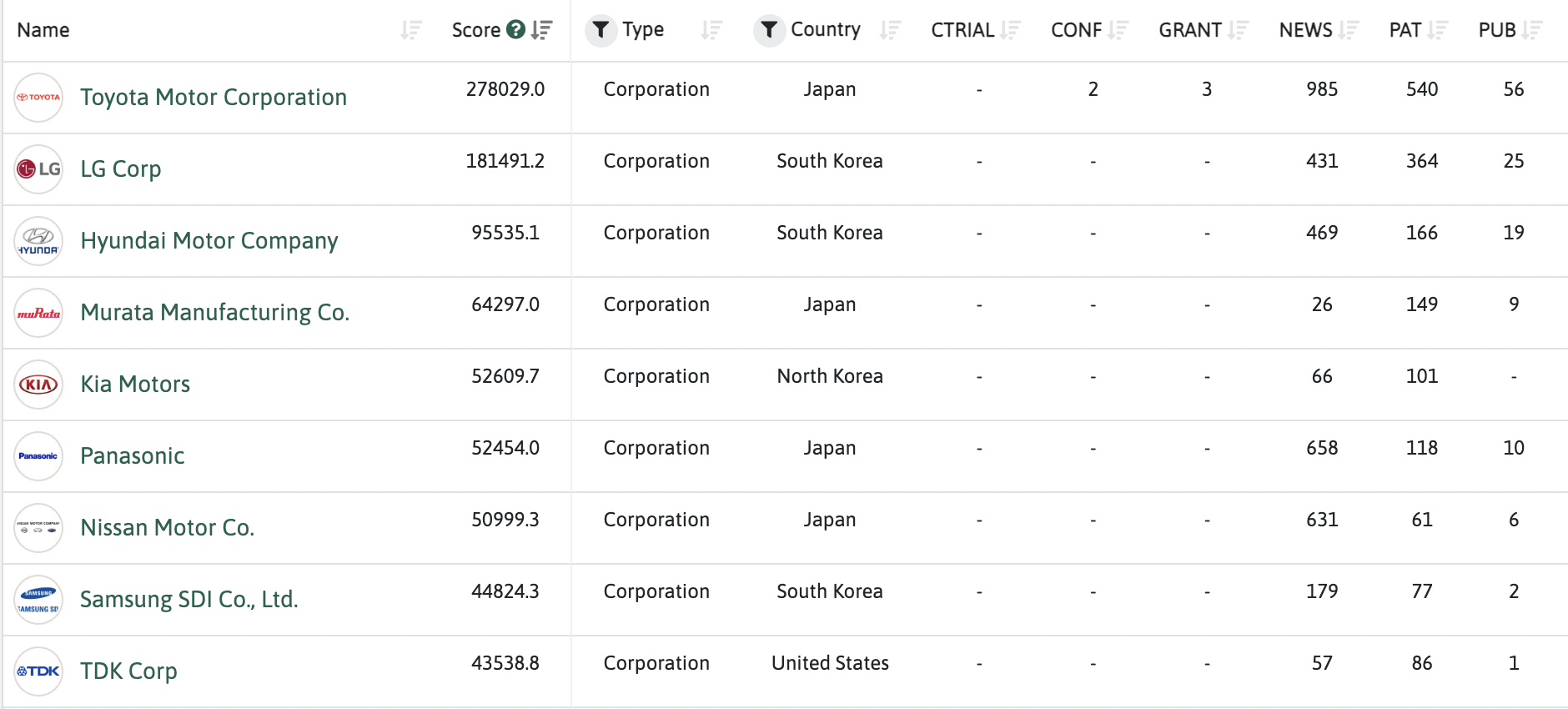Viewport: 1568px width, 709px height.
Task: Open the Country column filter
Action: (x=769, y=30)
